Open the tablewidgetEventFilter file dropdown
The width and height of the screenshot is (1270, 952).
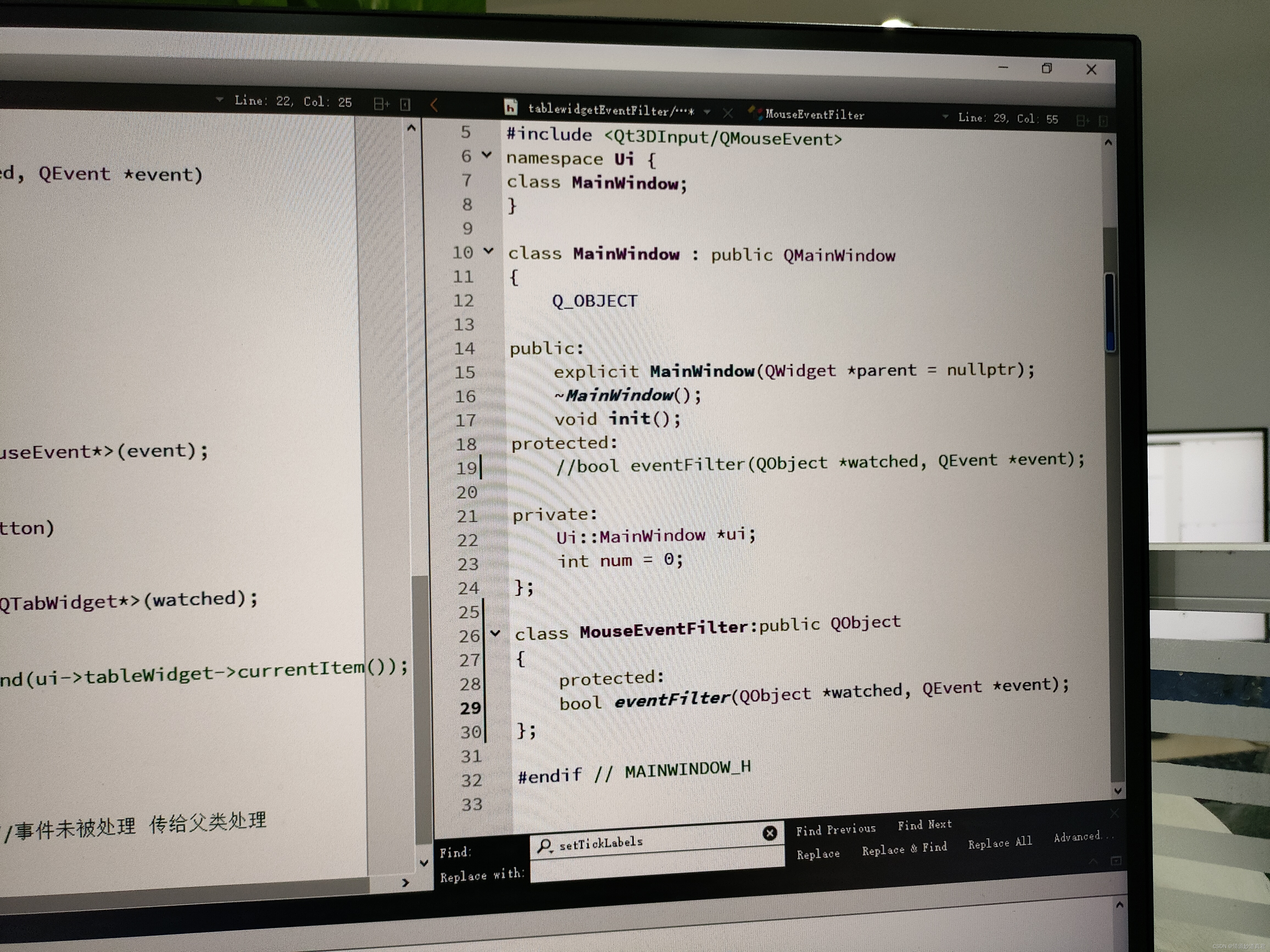pyautogui.click(x=707, y=112)
